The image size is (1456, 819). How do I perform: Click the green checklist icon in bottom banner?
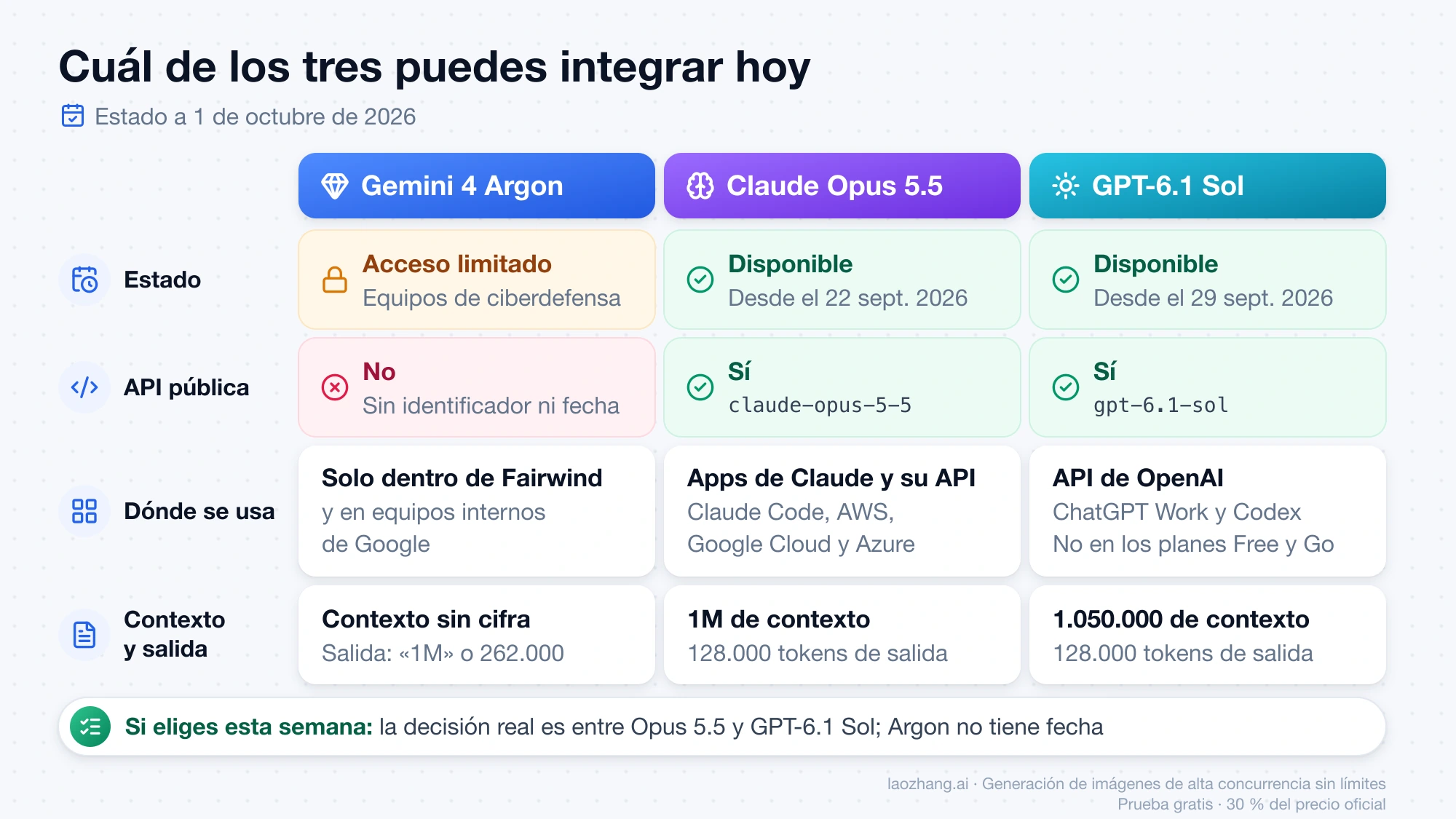pos(90,727)
